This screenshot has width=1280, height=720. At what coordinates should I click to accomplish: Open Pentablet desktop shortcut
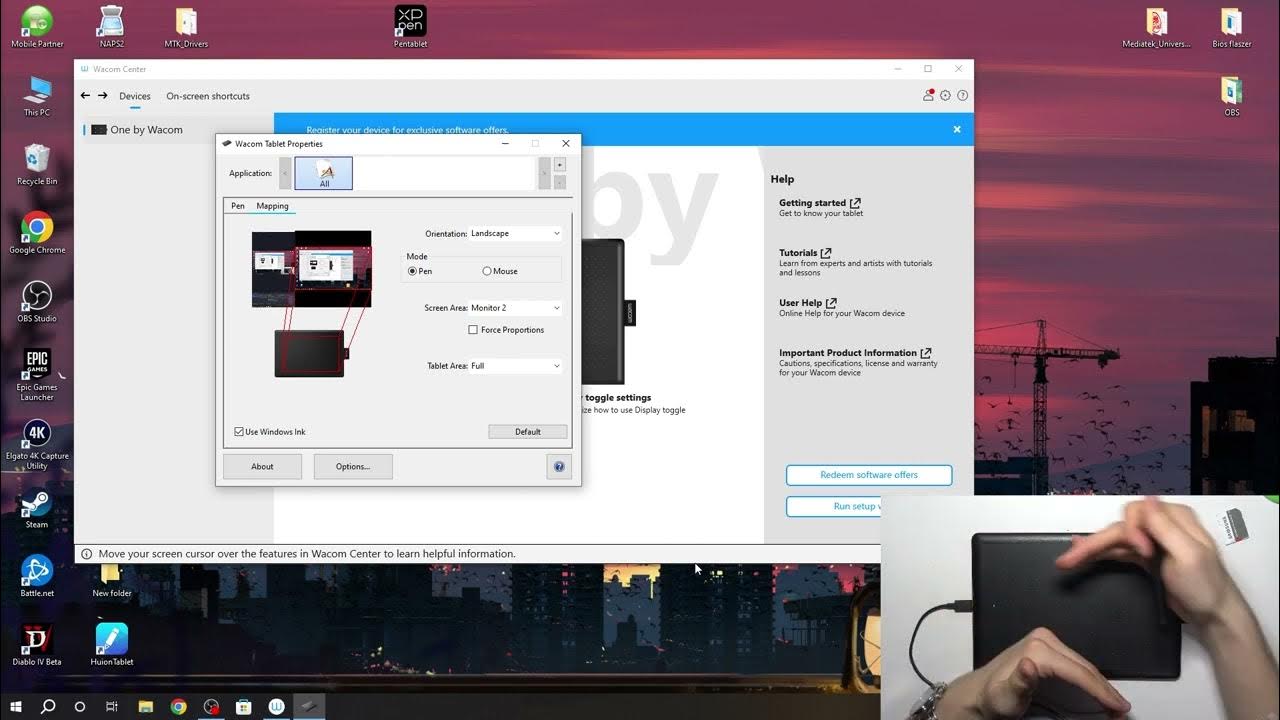[x=410, y=26]
